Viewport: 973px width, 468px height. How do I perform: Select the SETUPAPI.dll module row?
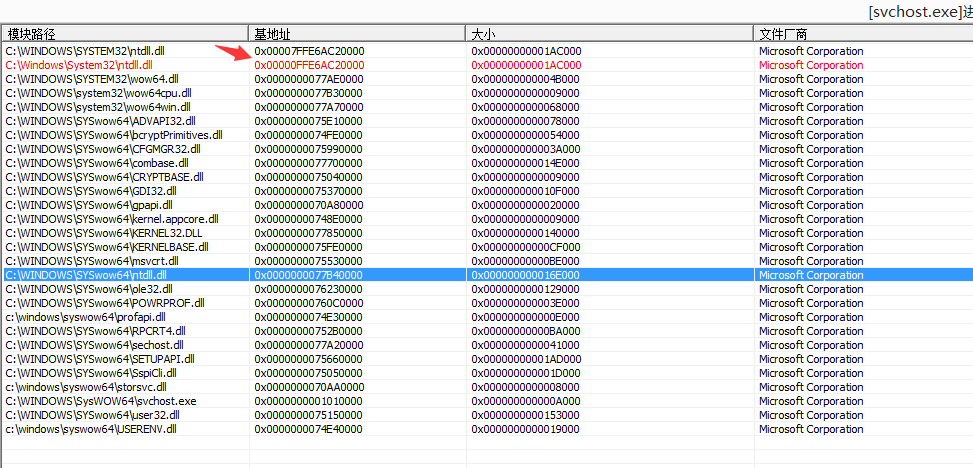click(x=488, y=359)
